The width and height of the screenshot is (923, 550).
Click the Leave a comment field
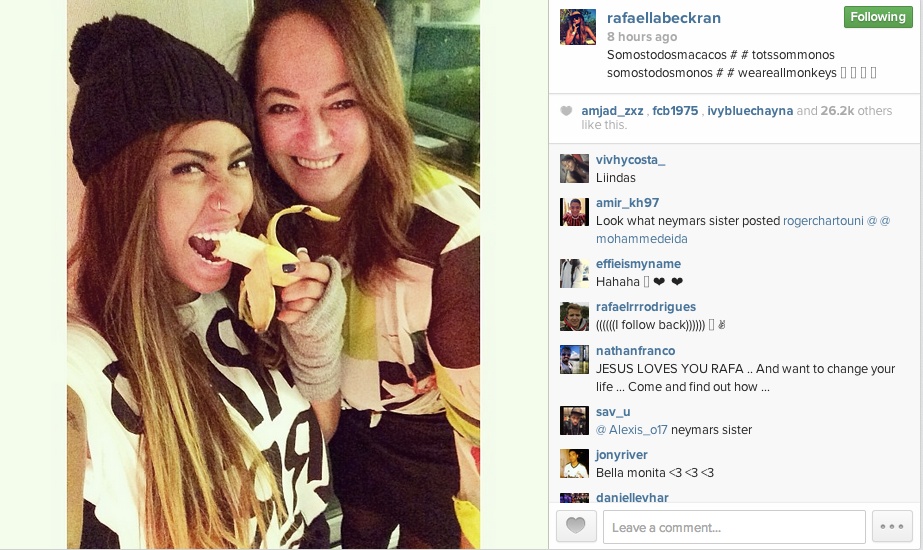coord(734,526)
